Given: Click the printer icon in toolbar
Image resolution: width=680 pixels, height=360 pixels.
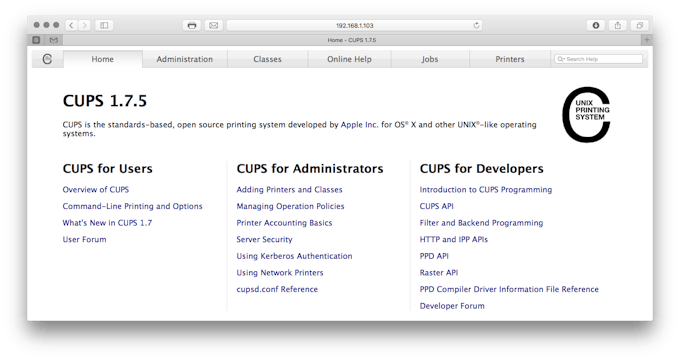Looking at the screenshot, I should point(192,25).
